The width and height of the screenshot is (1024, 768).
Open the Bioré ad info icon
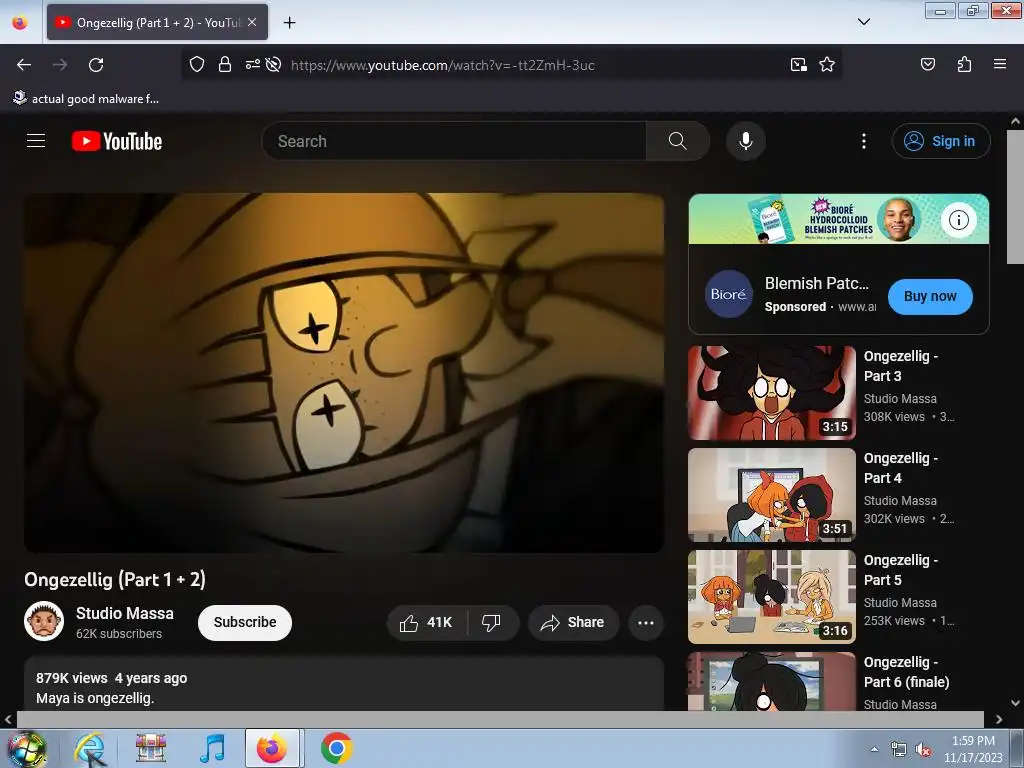coord(958,220)
